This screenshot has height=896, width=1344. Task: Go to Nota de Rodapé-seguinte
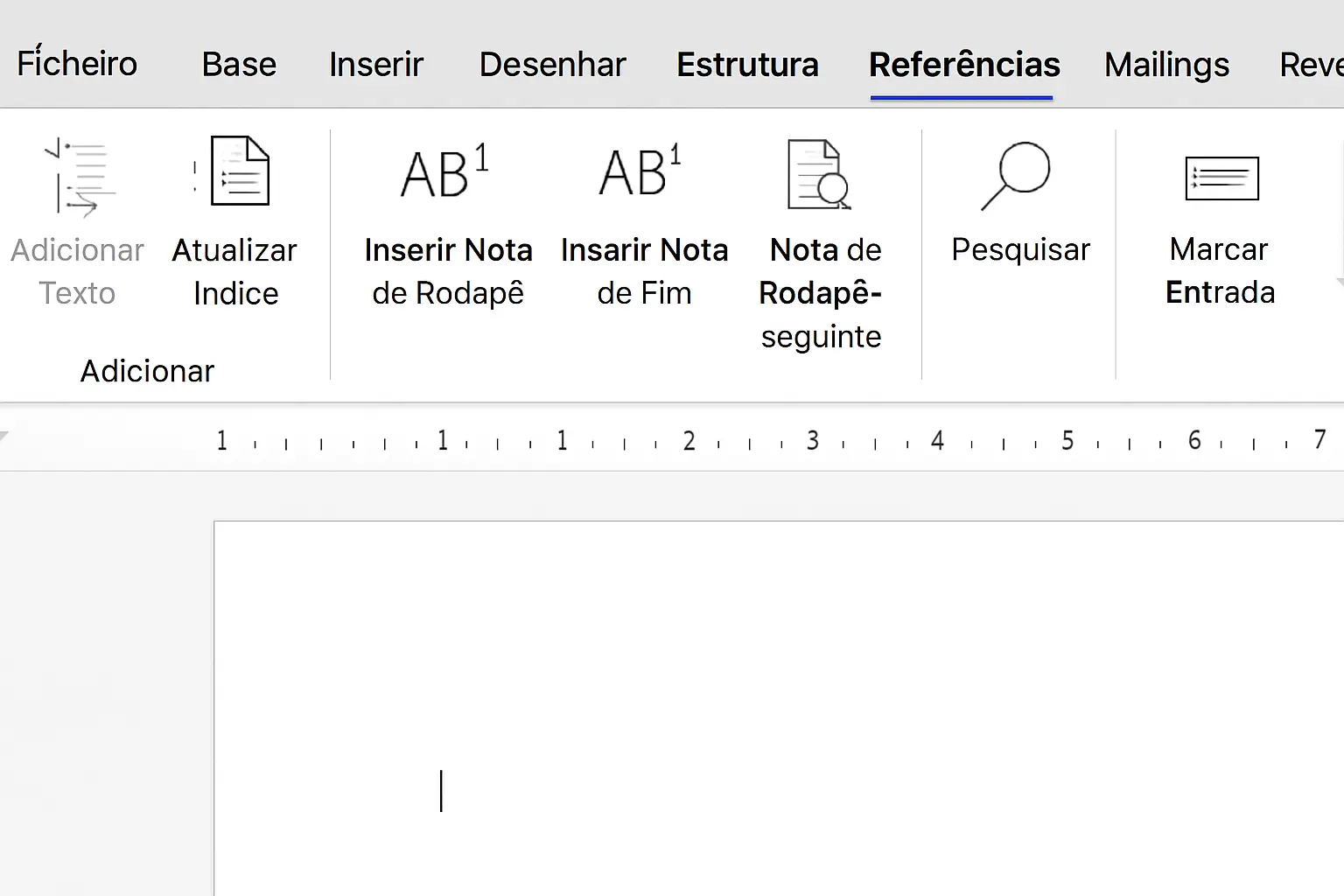(821, 245)
